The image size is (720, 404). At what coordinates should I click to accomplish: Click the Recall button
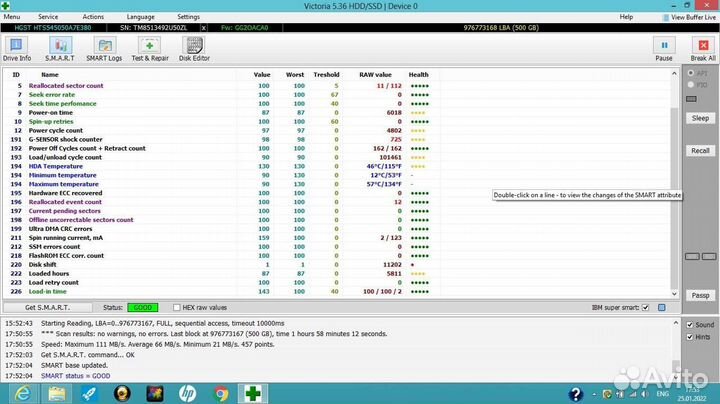pyautogui.click(x=700, y=150)
